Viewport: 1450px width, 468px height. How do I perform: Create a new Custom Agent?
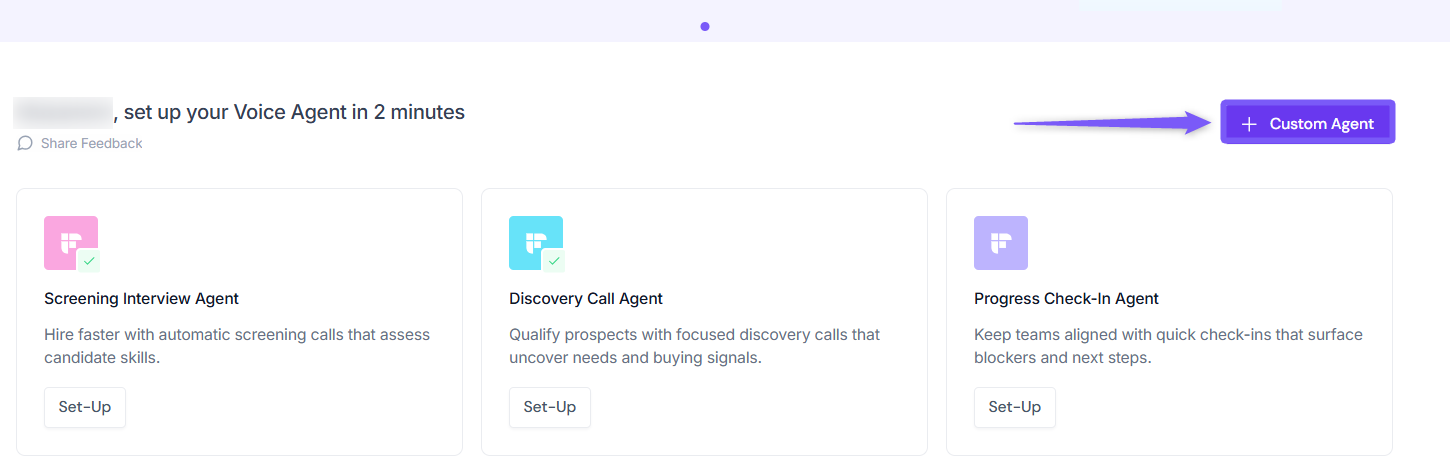(x=1307, y=124)
